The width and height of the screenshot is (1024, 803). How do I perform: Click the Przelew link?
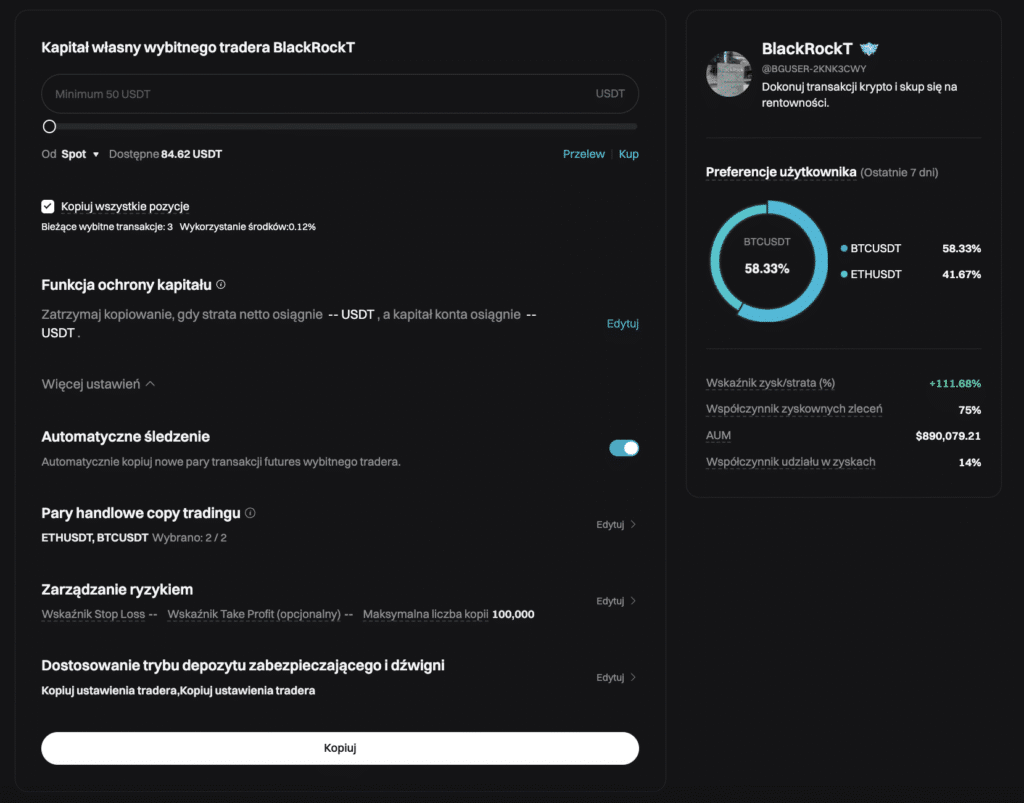(x=583, y=154)
